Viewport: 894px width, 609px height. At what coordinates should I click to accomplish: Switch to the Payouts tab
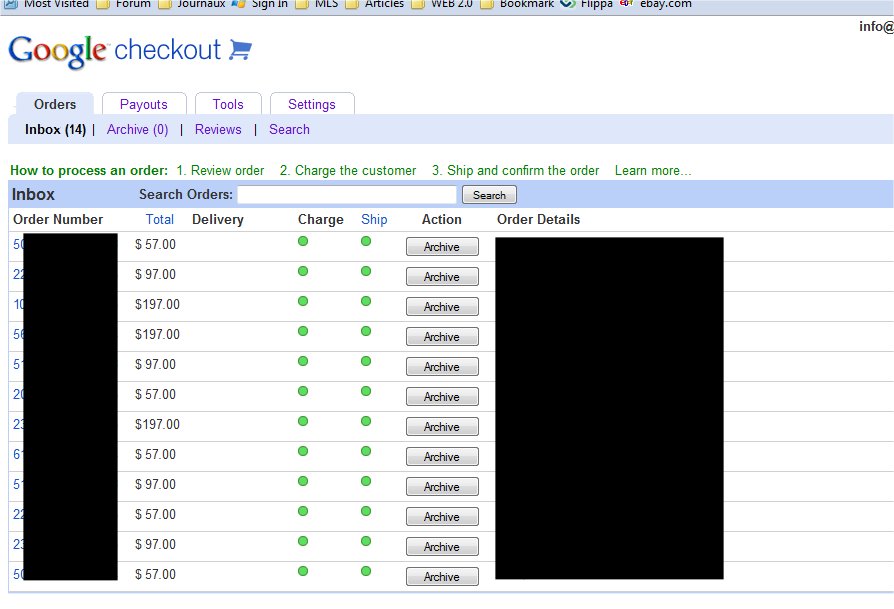tap(144, 104)
